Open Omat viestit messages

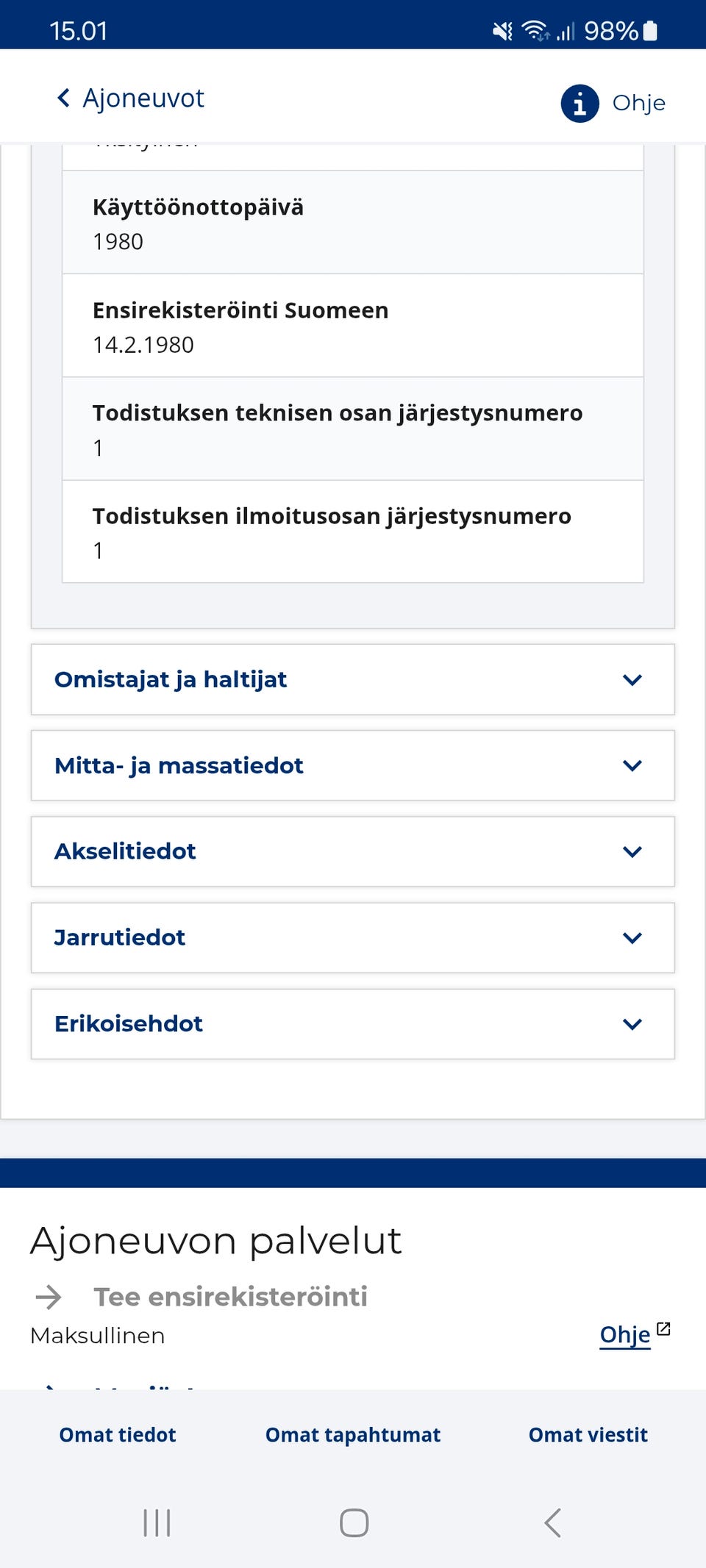coord(587,1435)
